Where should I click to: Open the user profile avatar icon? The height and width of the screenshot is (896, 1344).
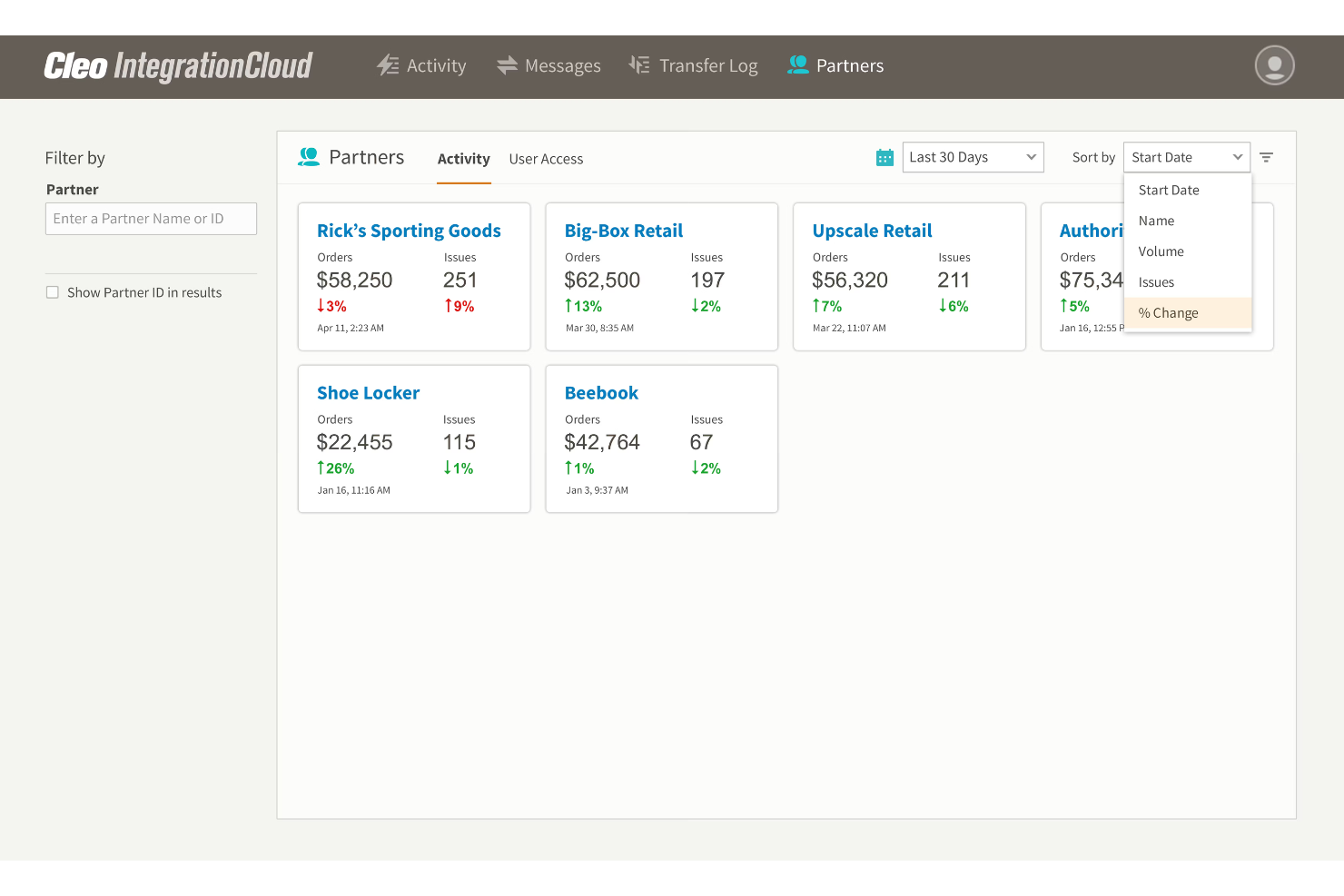pos(1273,65)
